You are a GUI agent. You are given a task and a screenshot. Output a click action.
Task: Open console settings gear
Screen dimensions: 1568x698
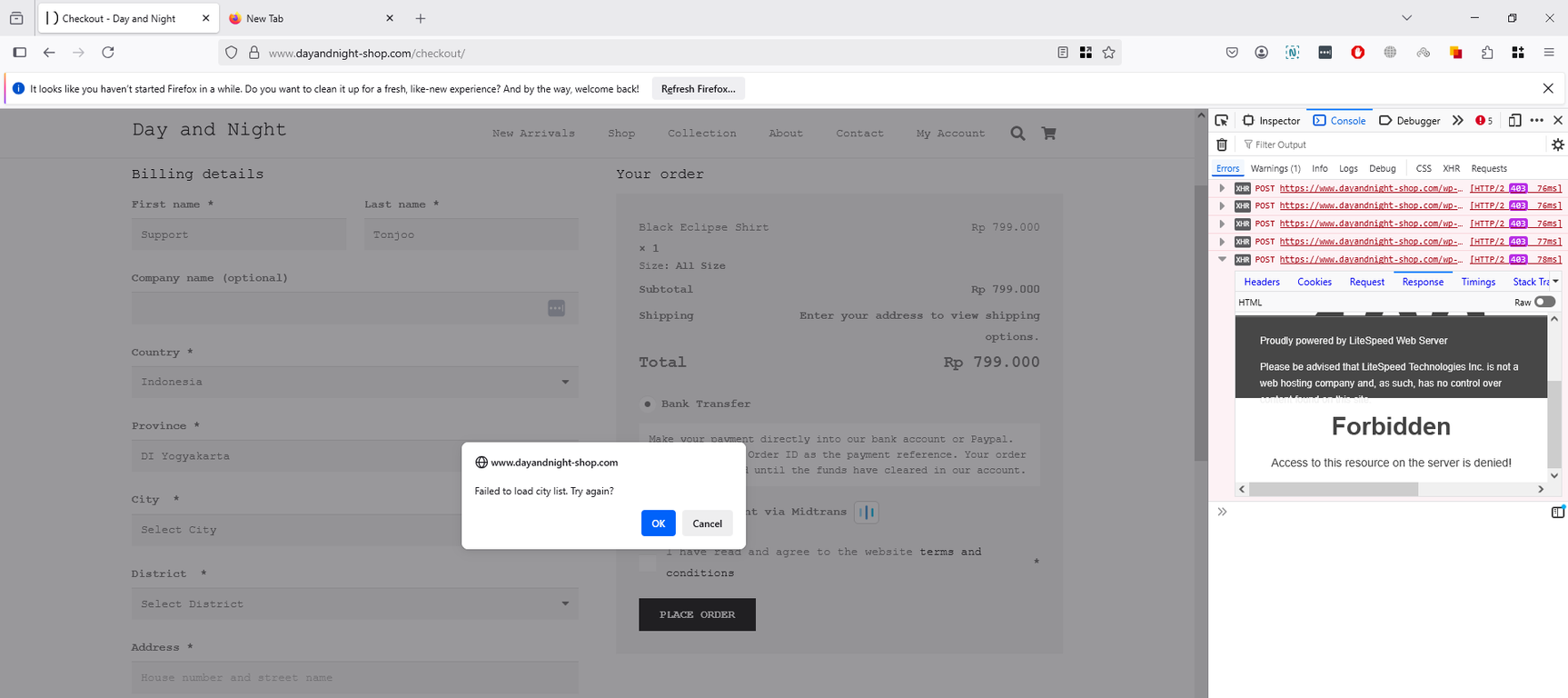(x=1558, y=145)
